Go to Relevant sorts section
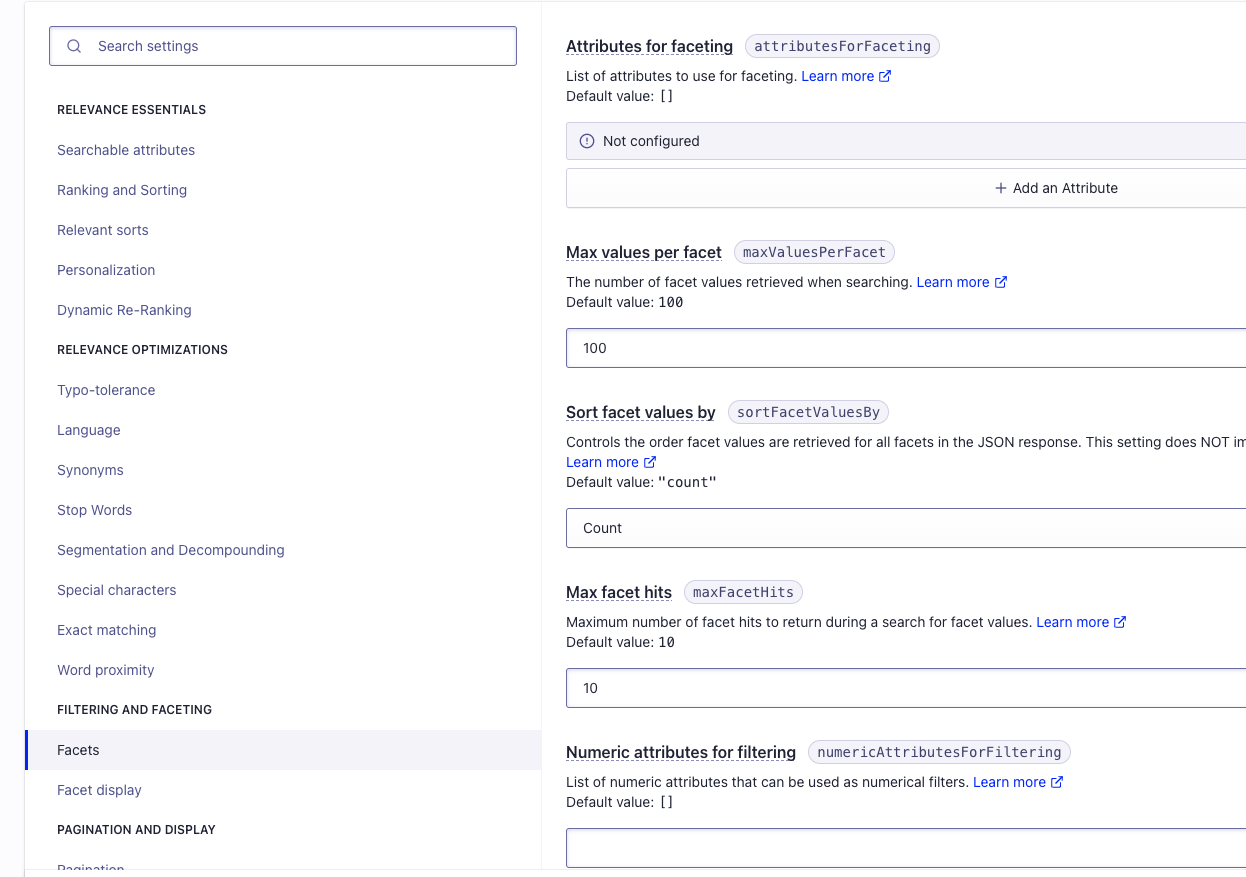1246x877 pixels. pyautogui.click(x=103, y=230)
